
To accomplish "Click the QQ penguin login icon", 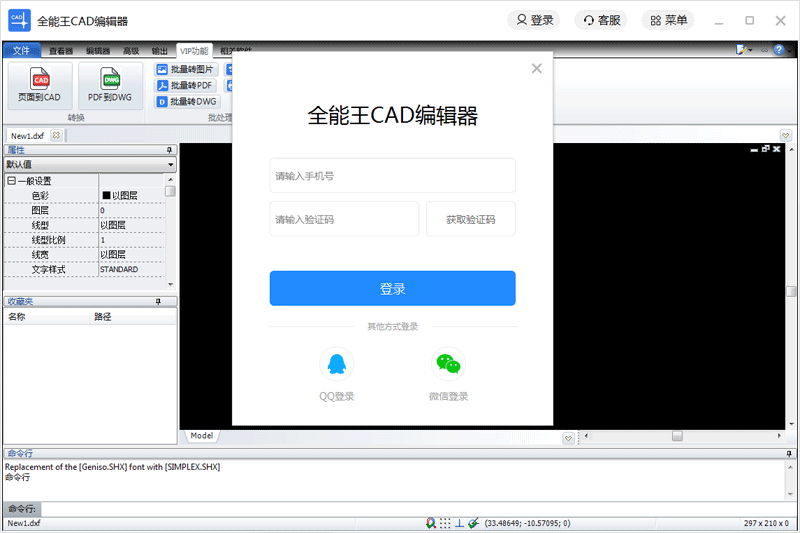I will [x=336, y=364].
